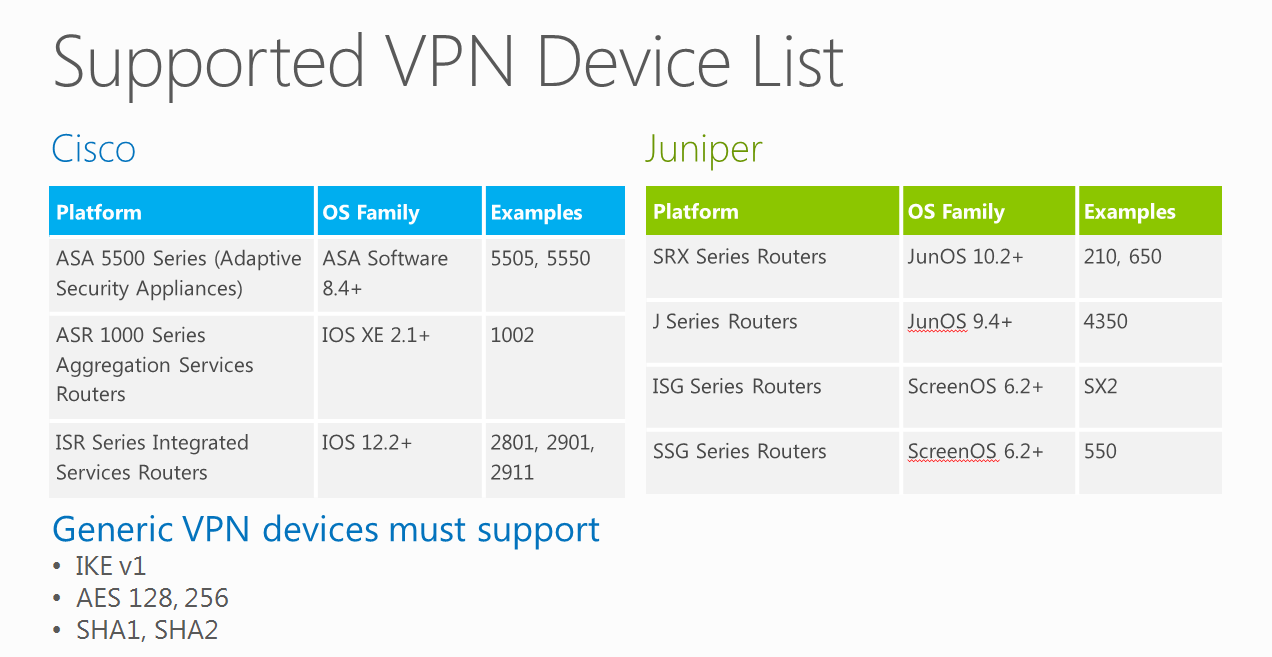Select the ISG Series Routers cell

pyautogui.click(x=772, y=397)
